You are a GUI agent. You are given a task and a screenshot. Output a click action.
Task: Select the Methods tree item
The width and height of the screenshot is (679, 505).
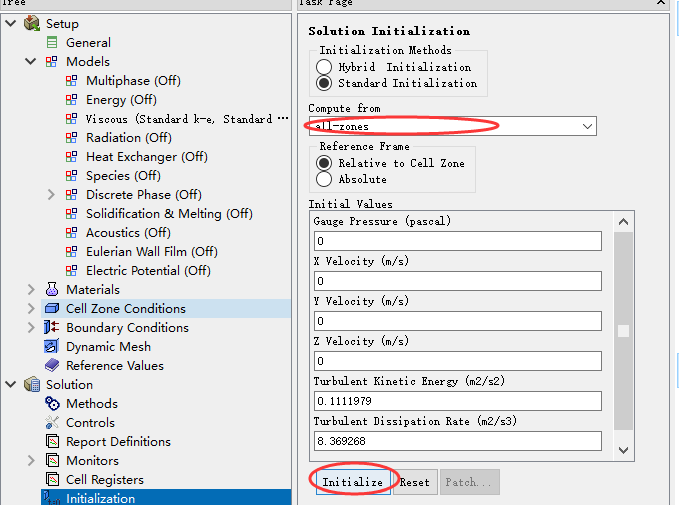pos(92,404)
